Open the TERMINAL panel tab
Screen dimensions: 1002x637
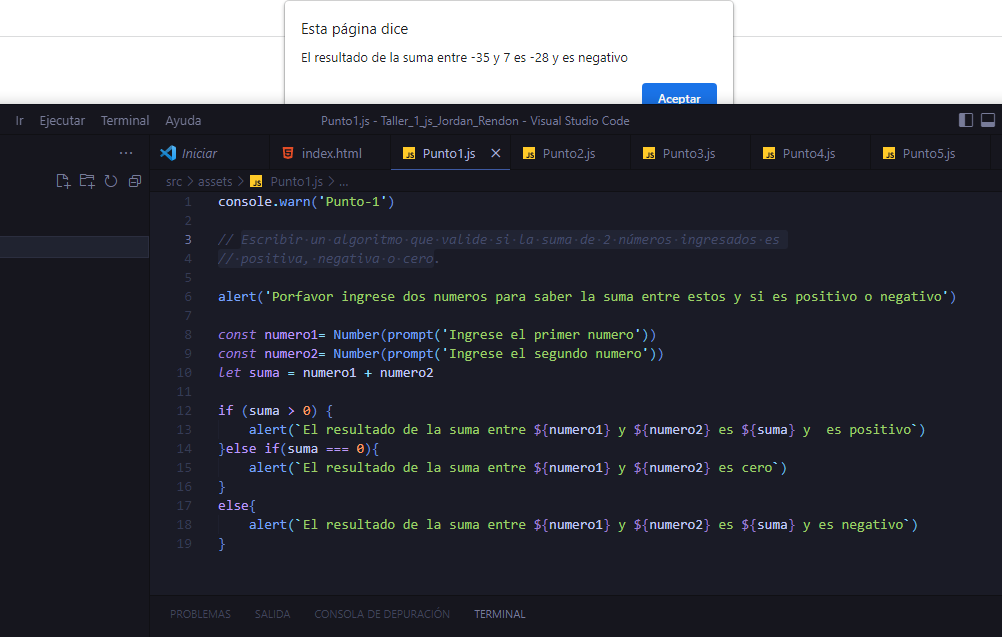[500, 614]
